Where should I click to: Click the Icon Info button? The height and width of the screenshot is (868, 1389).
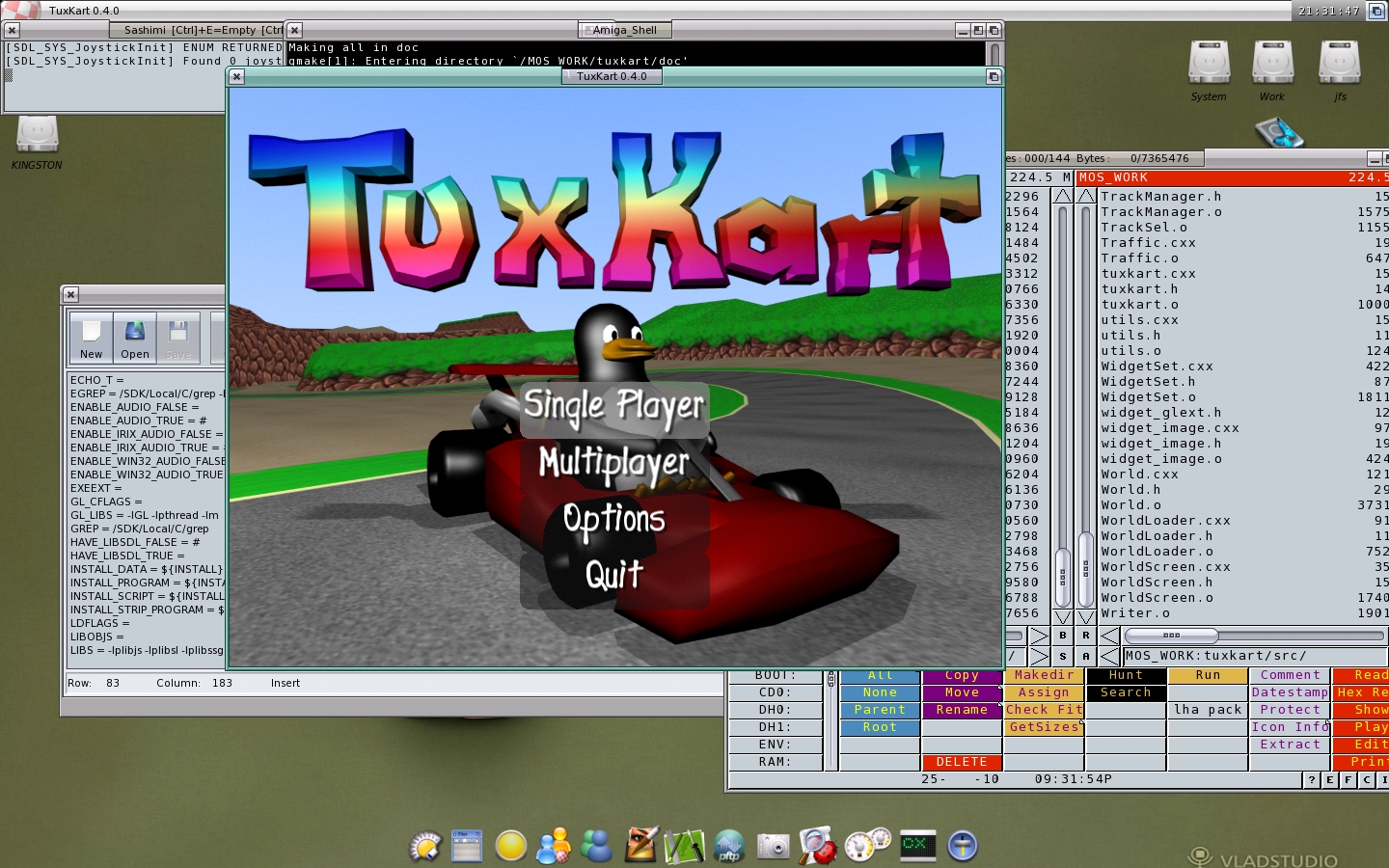point(1290,727)
